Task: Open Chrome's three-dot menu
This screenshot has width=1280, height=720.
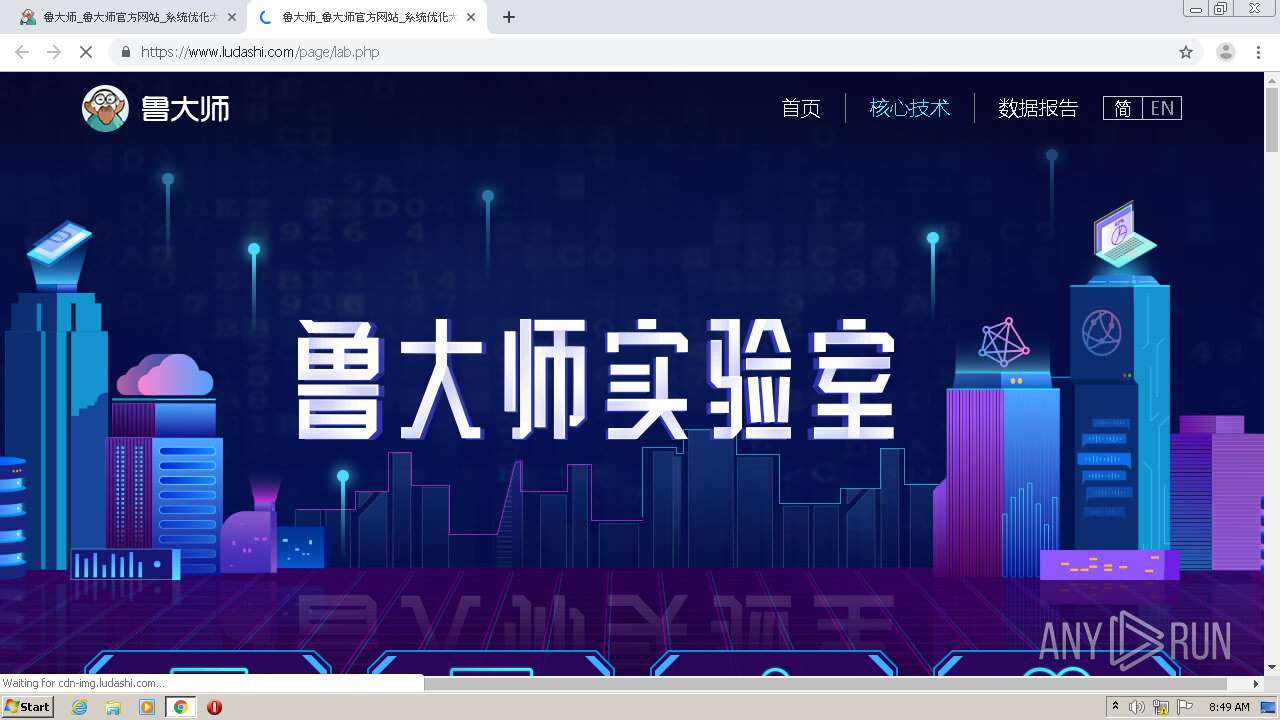Action: pyautogui.click(x=1258, y=52)
